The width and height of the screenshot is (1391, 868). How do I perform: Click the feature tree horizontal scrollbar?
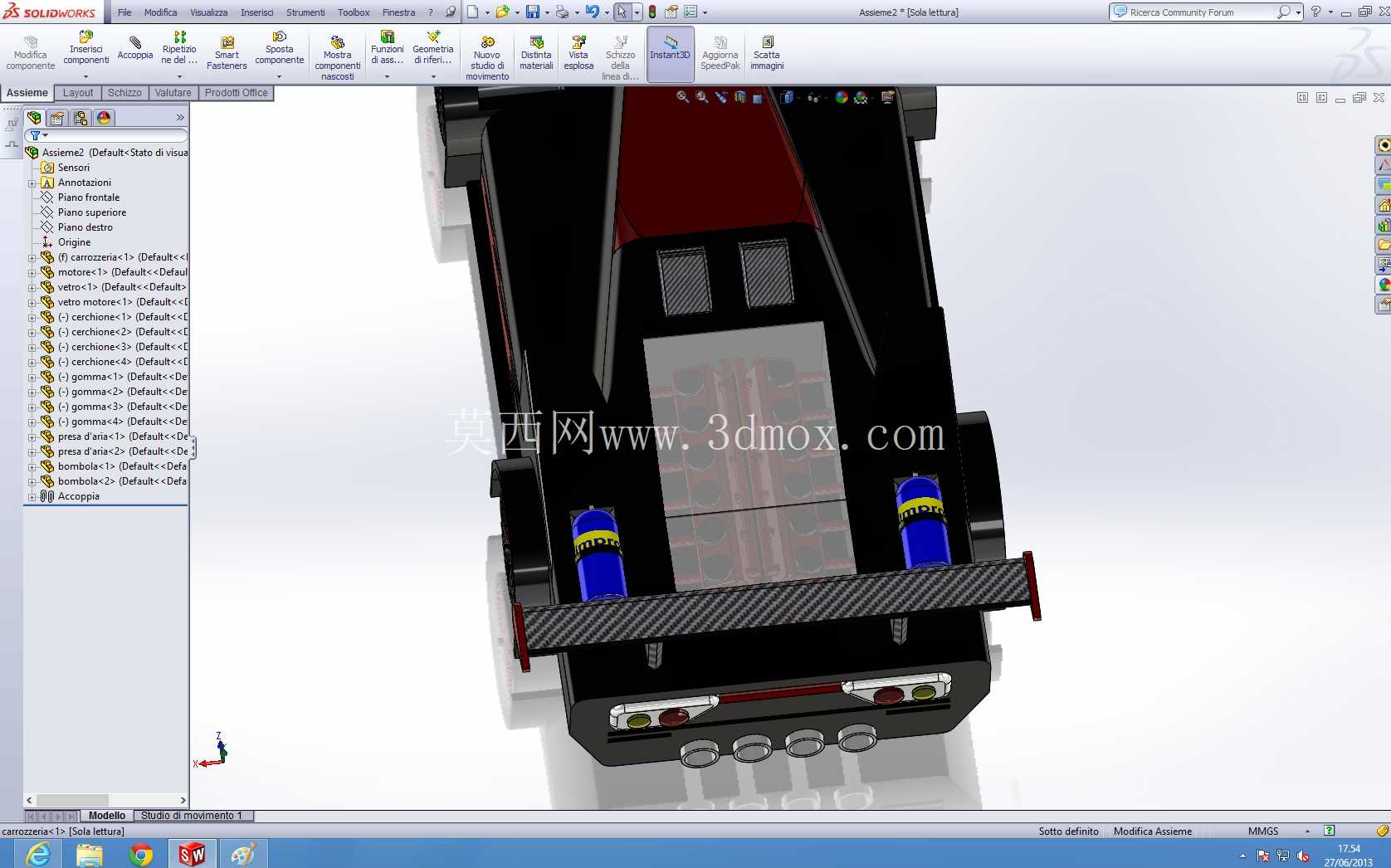click(x=106, y=800)
